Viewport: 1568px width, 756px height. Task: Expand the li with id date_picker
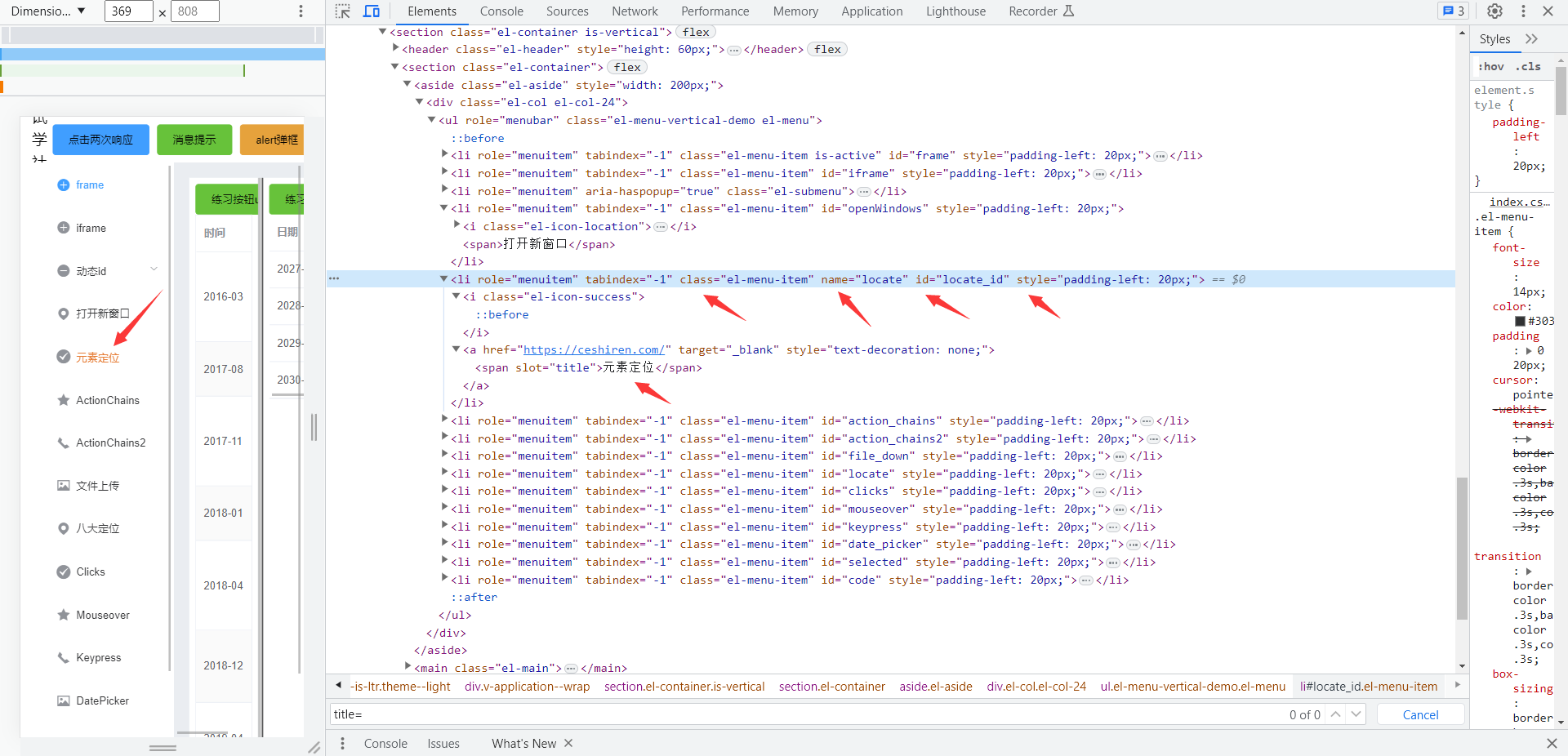[x=444, y=543]
